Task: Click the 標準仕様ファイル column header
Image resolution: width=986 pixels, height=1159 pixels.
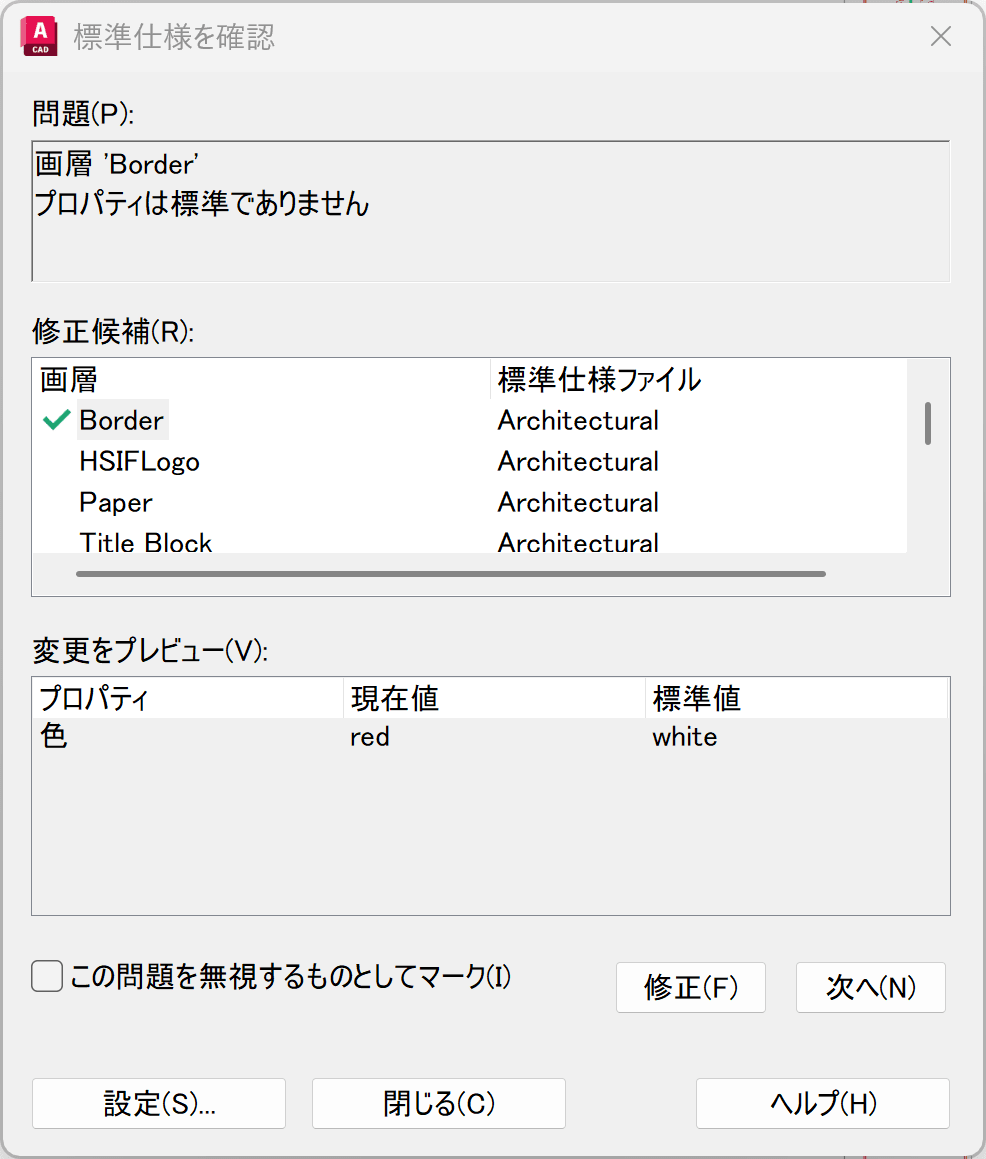Action: [600, 380]
